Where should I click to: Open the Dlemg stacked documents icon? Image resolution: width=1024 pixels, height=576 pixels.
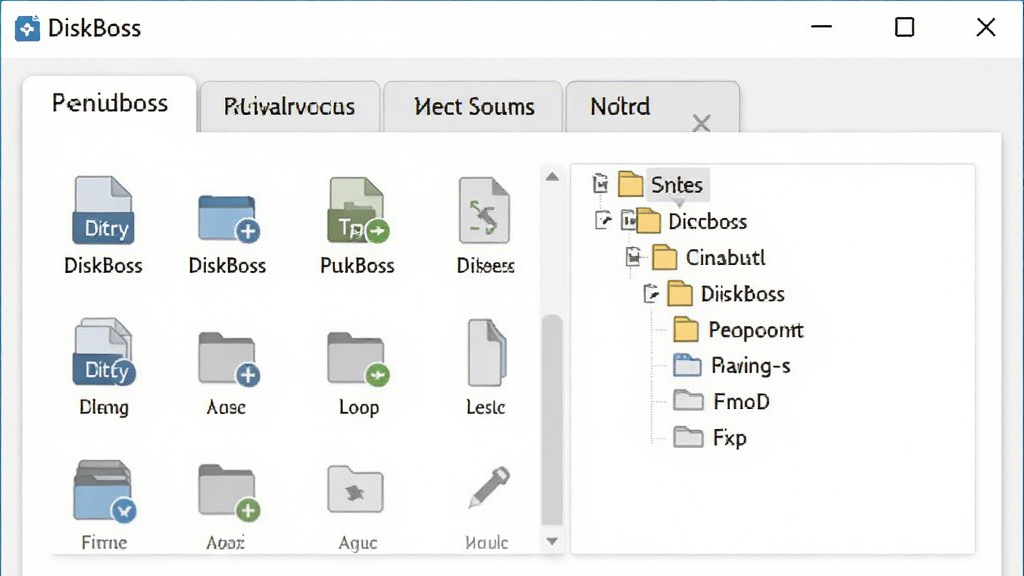point(103,351)
